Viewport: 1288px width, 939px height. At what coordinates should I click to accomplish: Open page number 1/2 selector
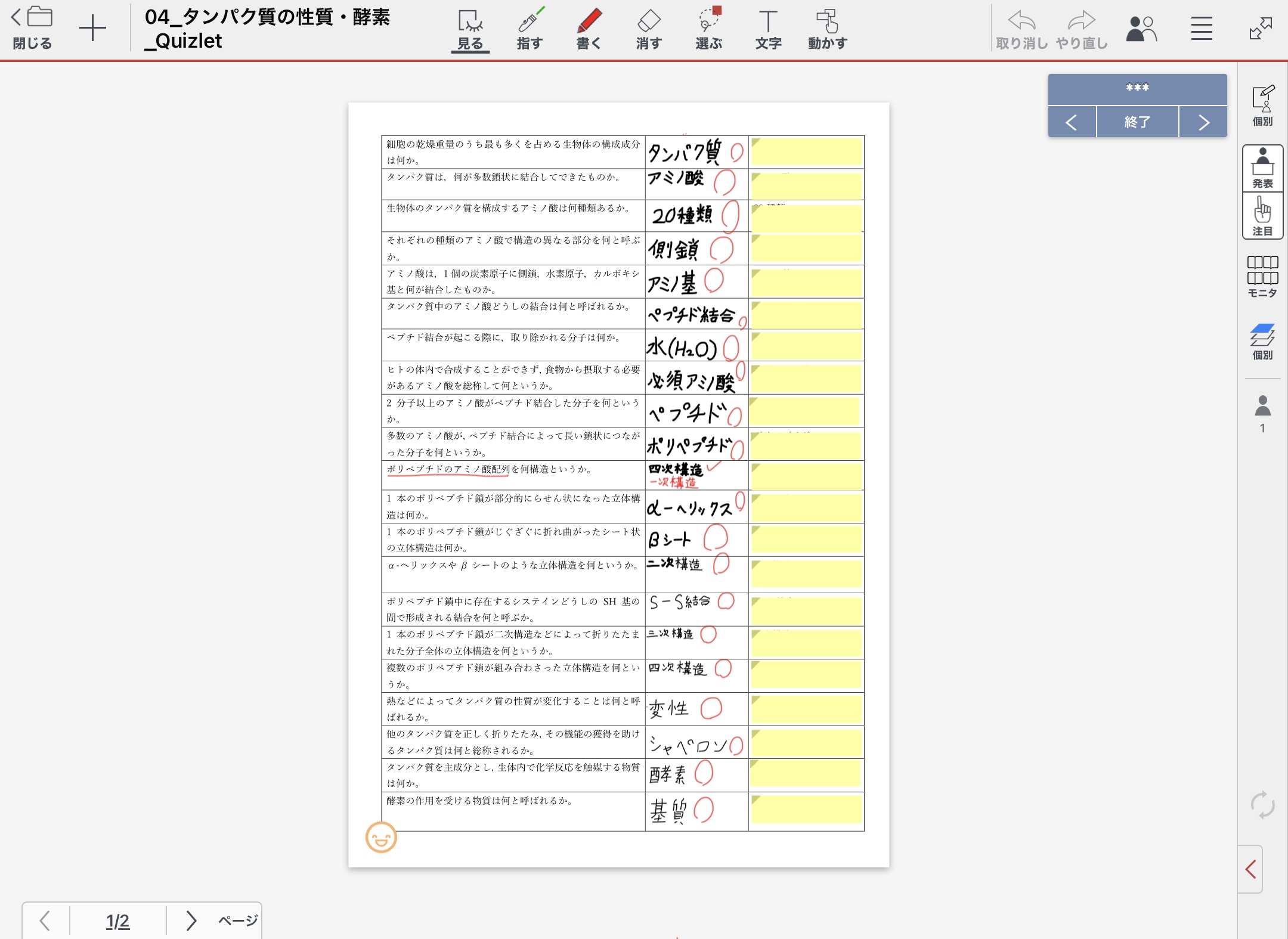(117, 921)
